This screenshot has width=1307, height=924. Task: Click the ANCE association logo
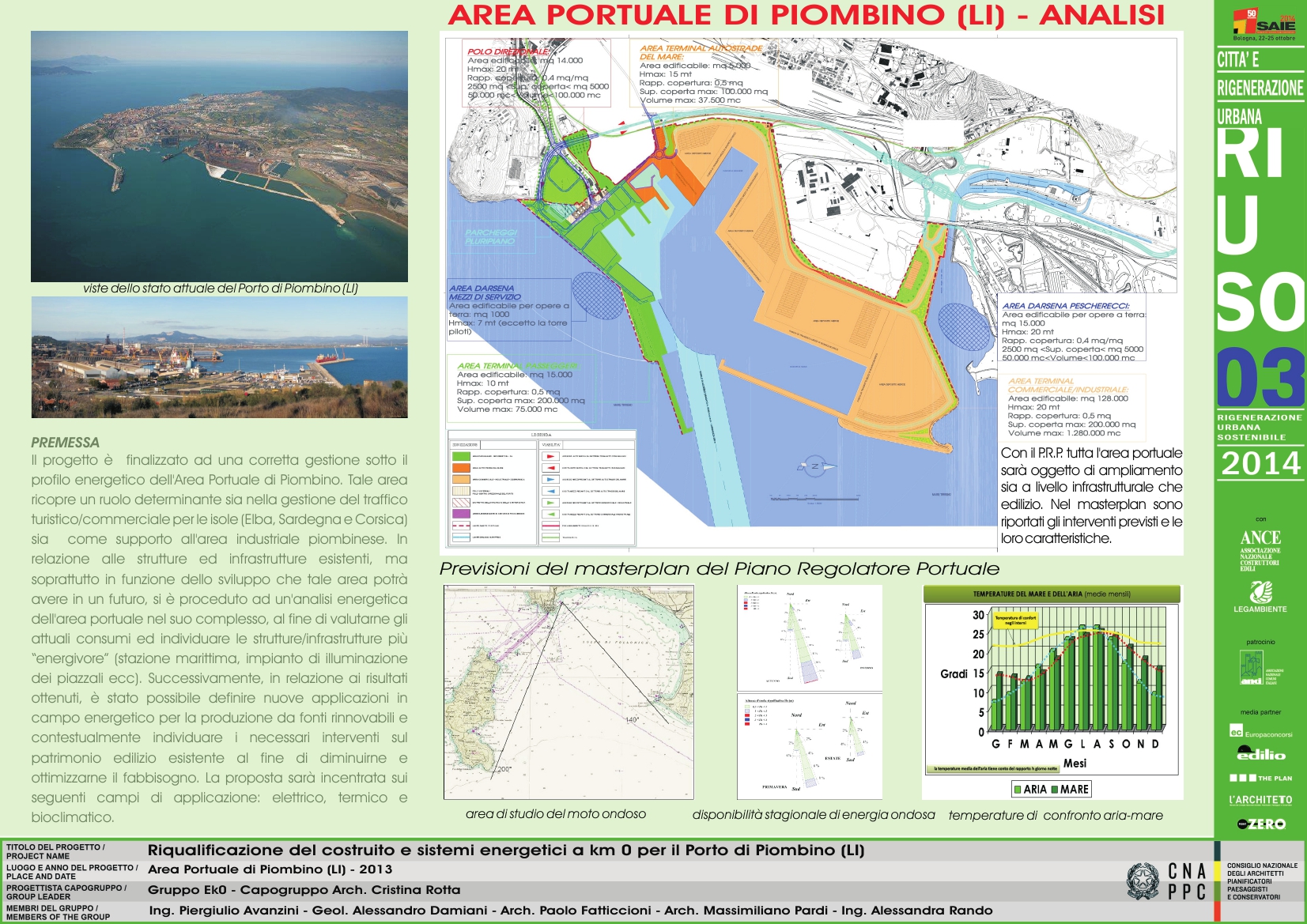click(1260, 549)
